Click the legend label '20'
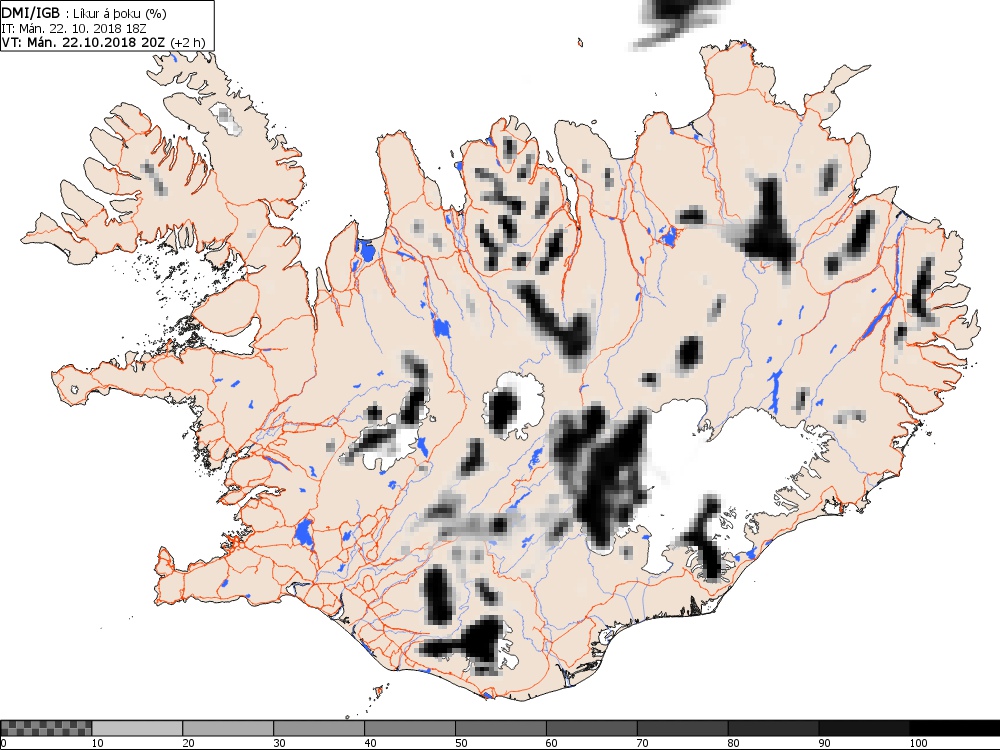Viewport: 1000px width, 750px height. [x=188, y=743]
